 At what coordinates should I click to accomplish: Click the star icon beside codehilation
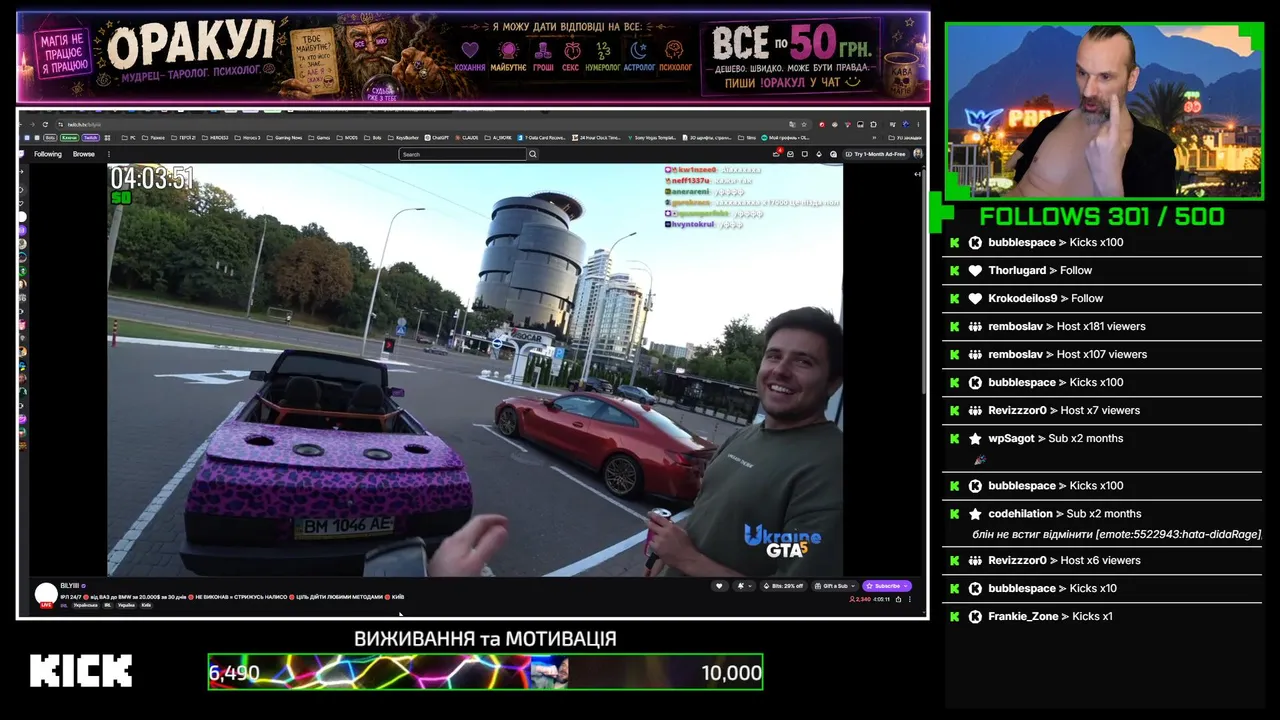(x=975, y=513)
